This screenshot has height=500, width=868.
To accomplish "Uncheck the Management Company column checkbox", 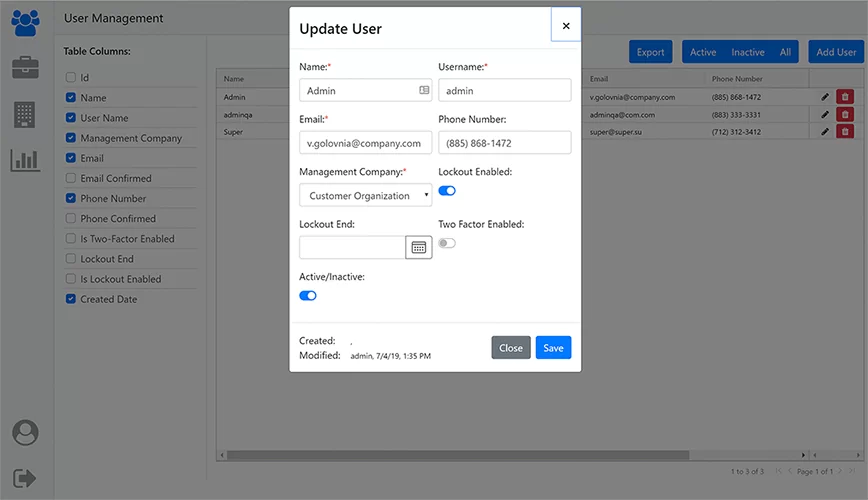I will point(71,137).
